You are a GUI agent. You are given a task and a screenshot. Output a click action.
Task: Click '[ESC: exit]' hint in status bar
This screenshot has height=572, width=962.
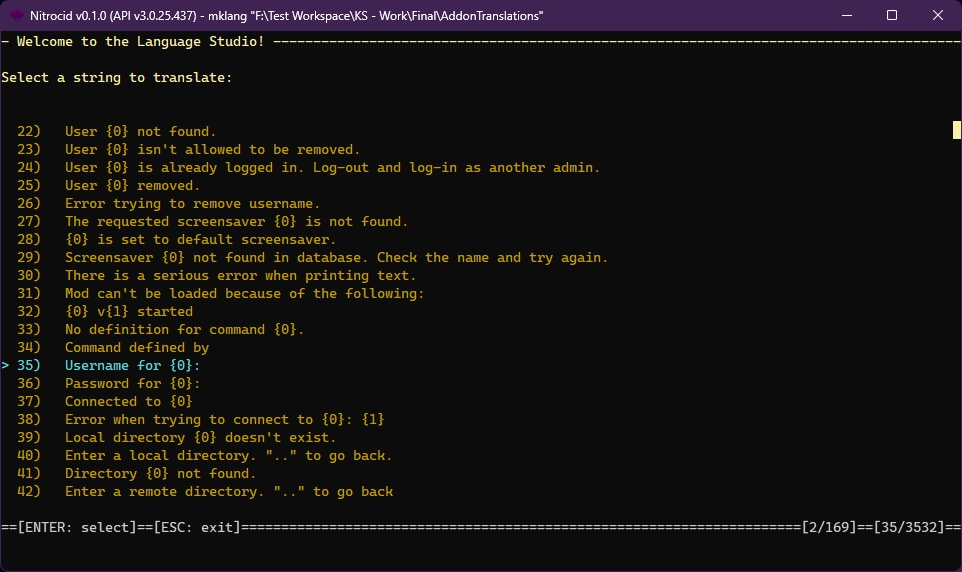[x=196, y=527]
